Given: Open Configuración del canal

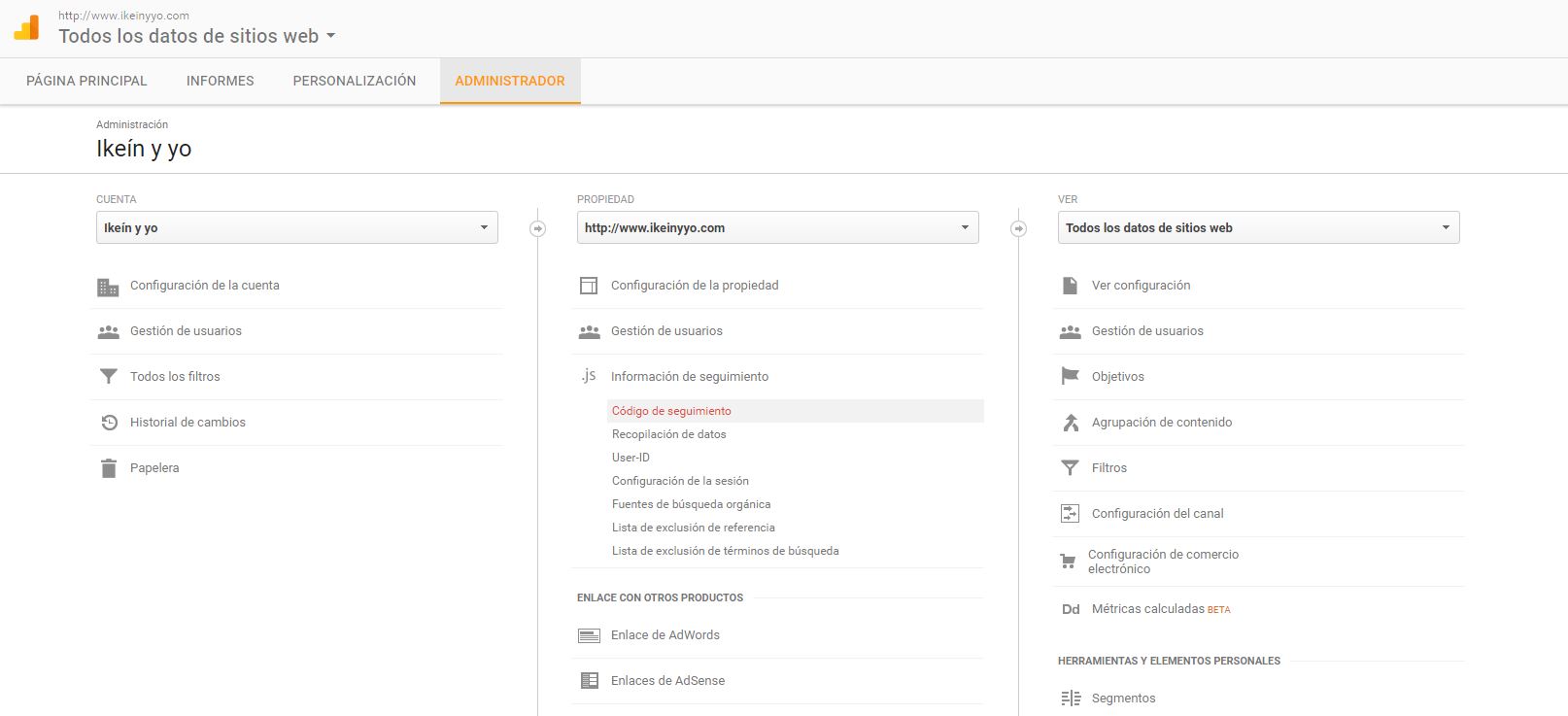Looking at the screenshot, I should [1158, 514].
